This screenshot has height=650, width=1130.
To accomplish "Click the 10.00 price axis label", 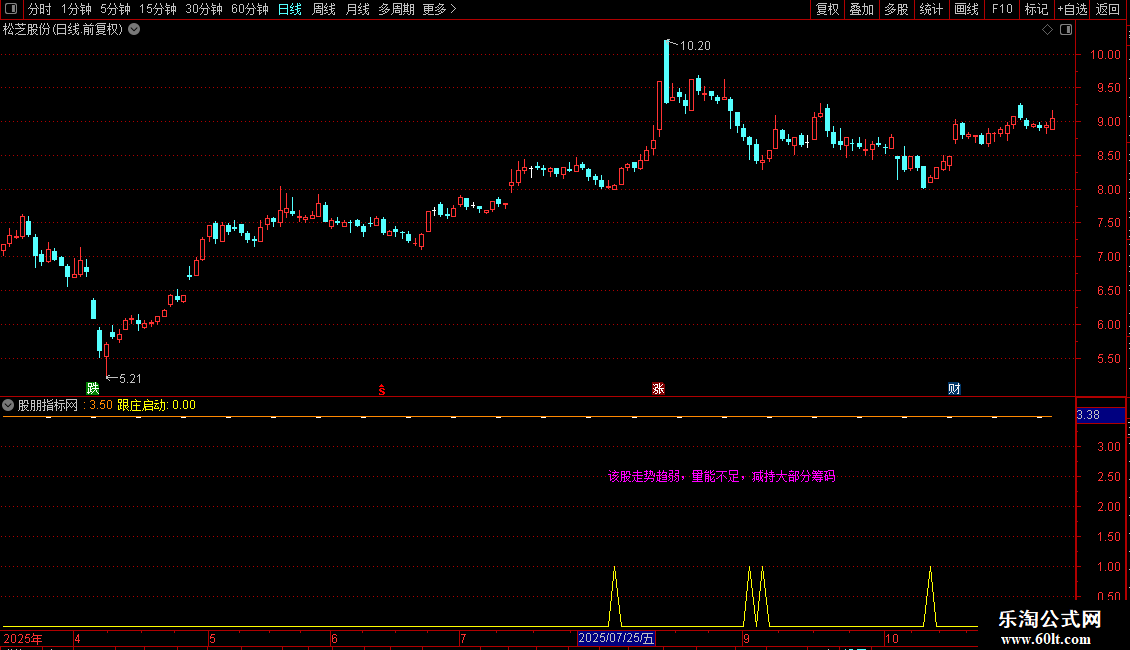I will coord(1105,55).
